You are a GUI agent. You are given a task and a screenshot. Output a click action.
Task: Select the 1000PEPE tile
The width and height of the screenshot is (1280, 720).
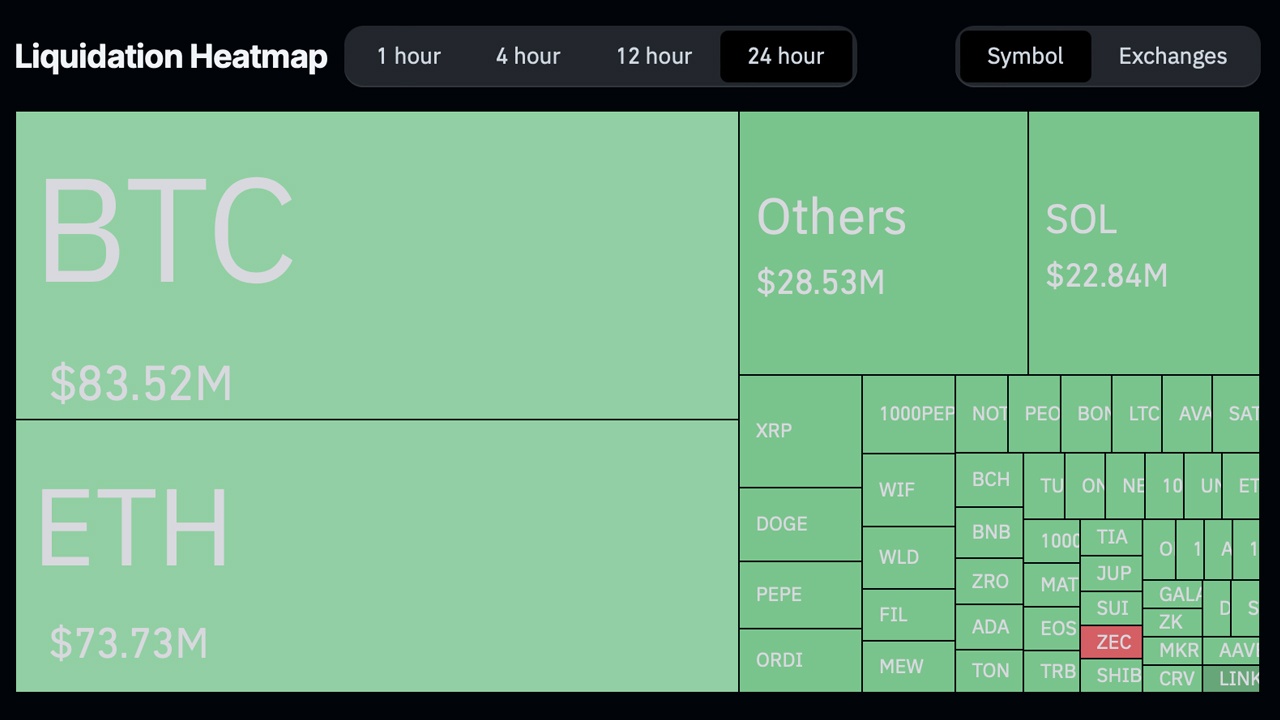(908, 414)
